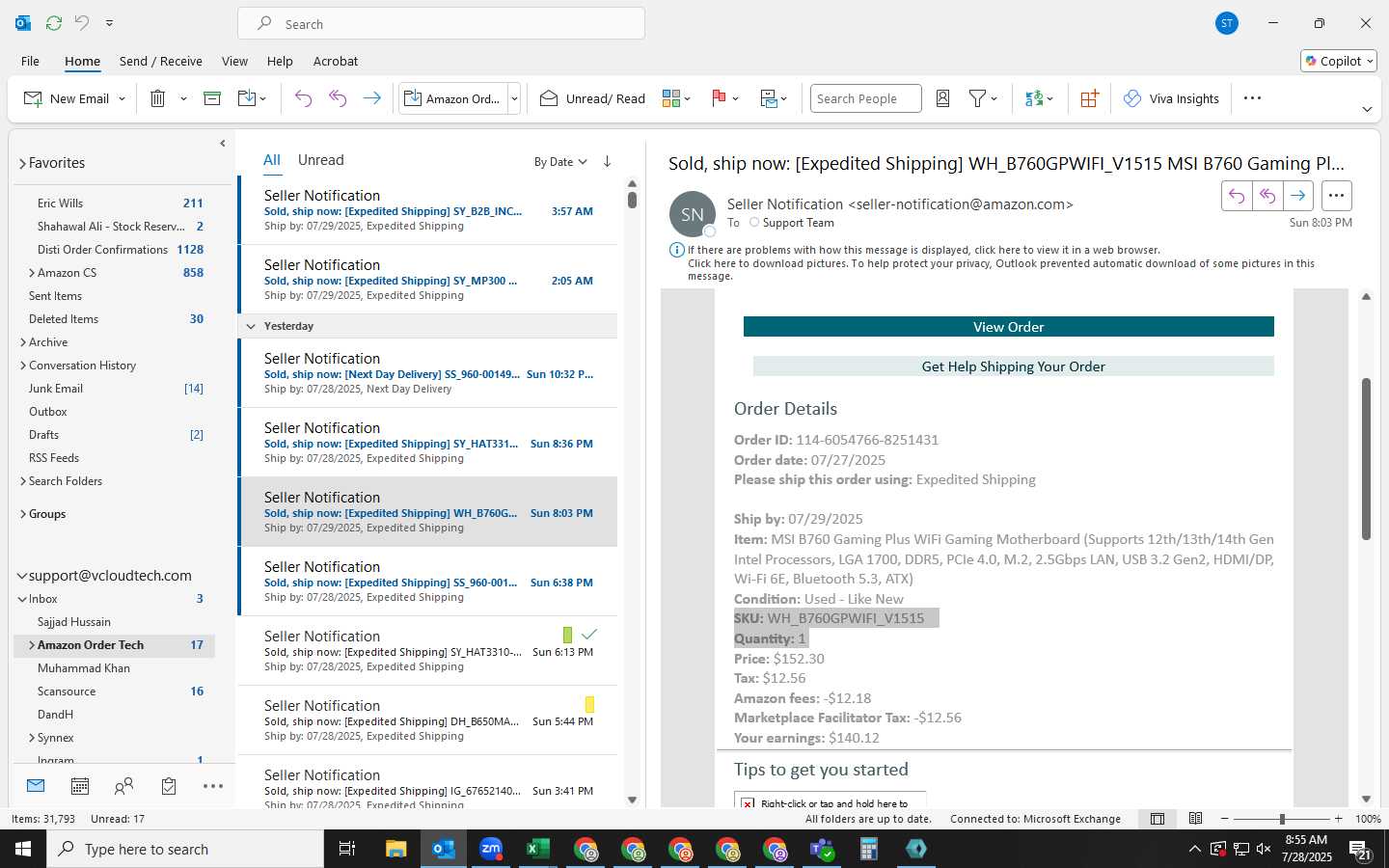Collapse the Yesterday group header
Viewport: 1389px width, 868px height.
[x=251, y=326]
